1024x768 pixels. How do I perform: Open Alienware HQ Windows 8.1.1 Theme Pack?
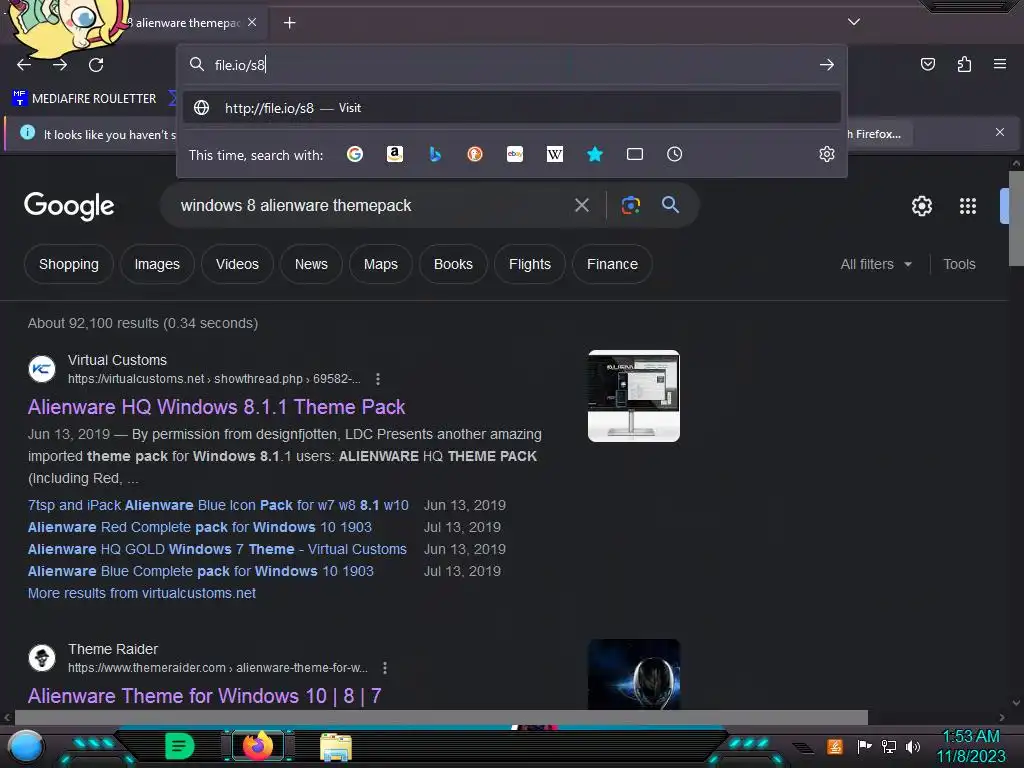[216, 407]
